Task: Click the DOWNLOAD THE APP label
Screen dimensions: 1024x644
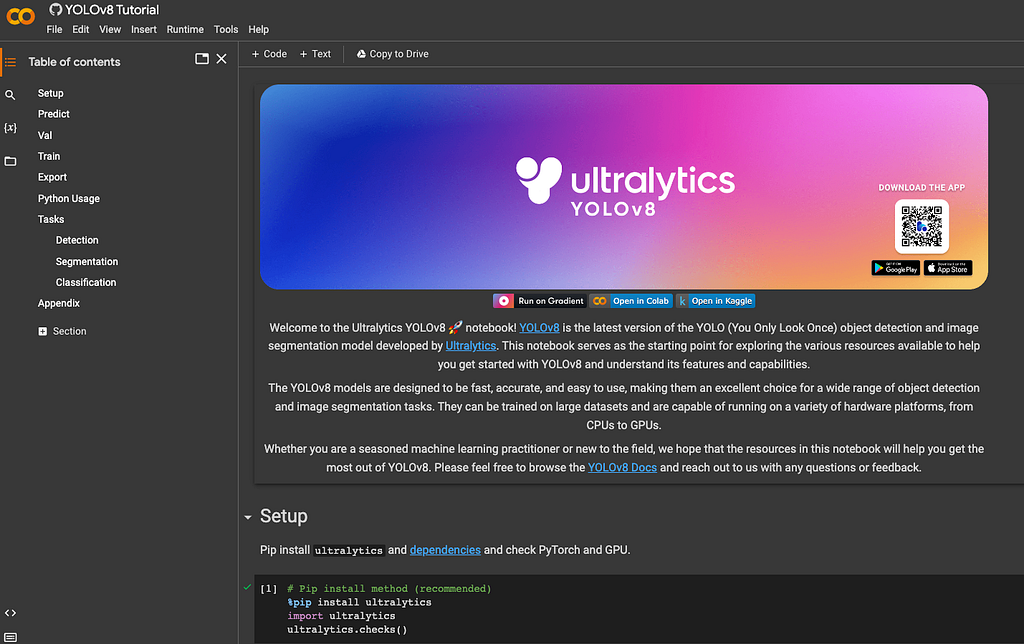Action: pos(921,187)
